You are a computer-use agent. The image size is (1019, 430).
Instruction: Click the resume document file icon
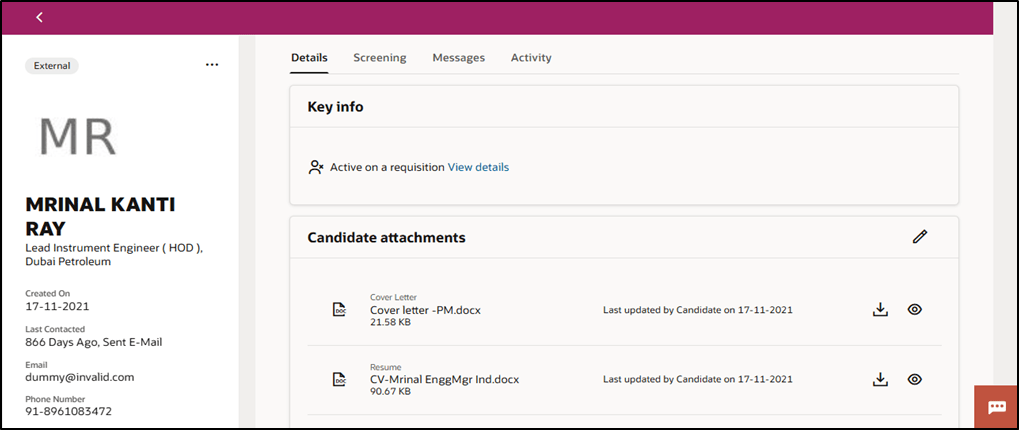pyautogui.click(x=339, y=380)
